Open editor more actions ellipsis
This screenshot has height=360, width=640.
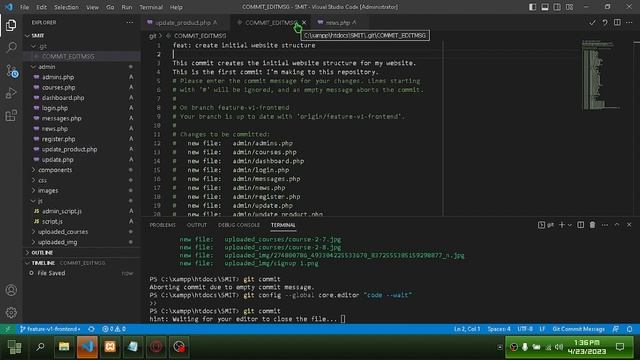629,22
